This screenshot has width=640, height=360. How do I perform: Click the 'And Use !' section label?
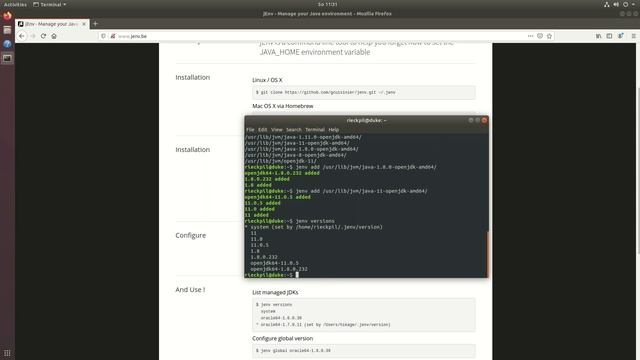click(x=190, y=289)
